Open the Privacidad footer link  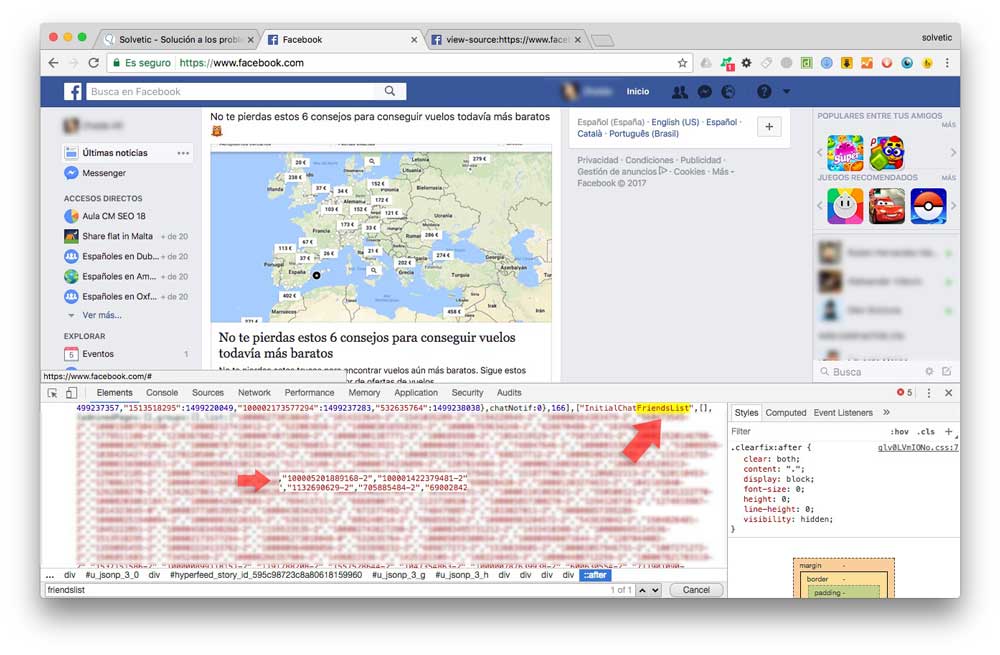[x=598, y=160]
